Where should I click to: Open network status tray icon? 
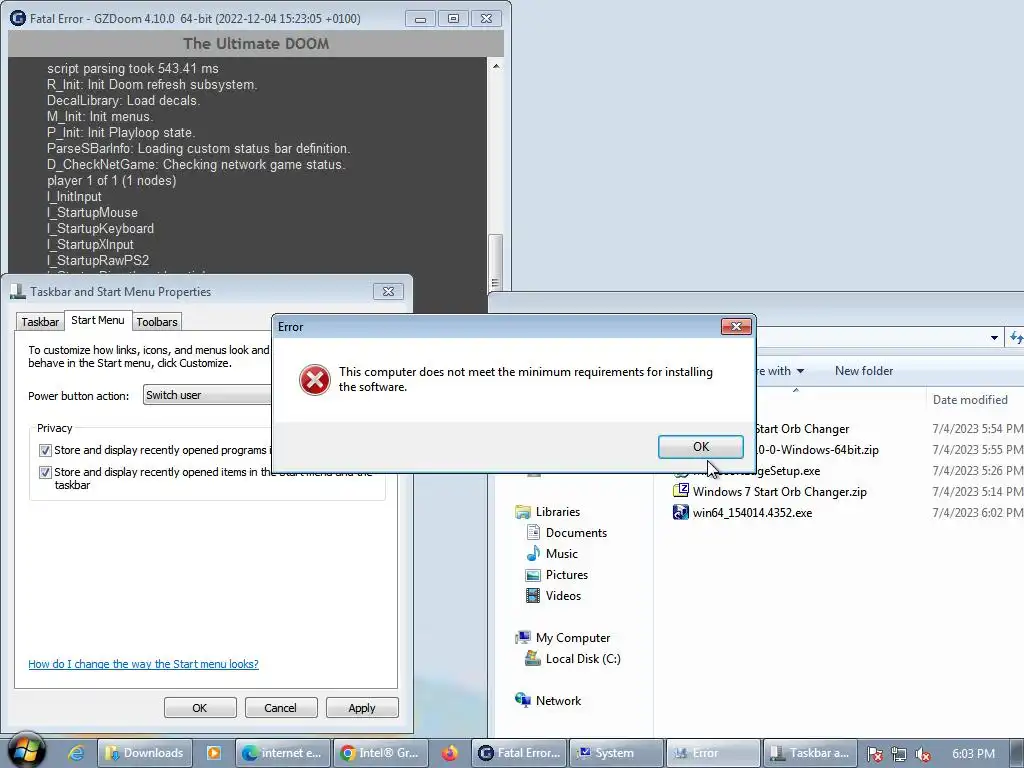tap(899, 754)
